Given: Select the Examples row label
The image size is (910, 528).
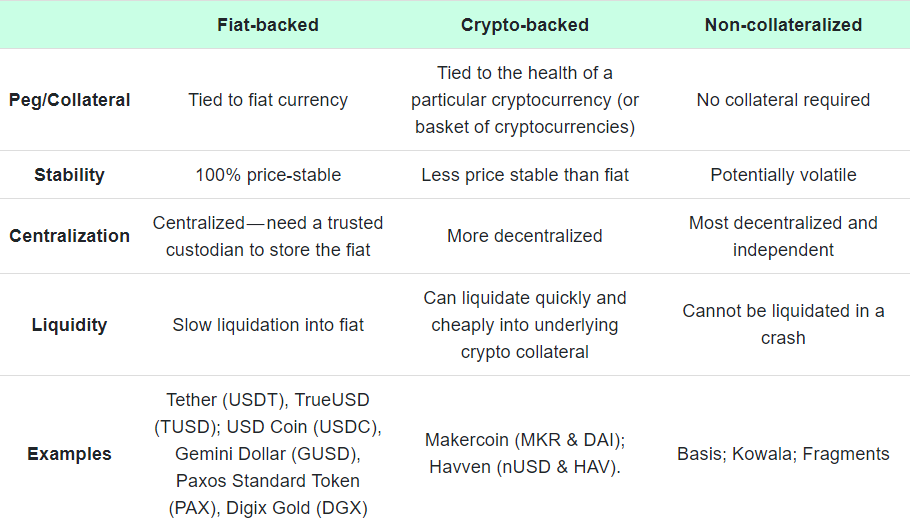Looking at the screenshot, I should tap(69, 454).
